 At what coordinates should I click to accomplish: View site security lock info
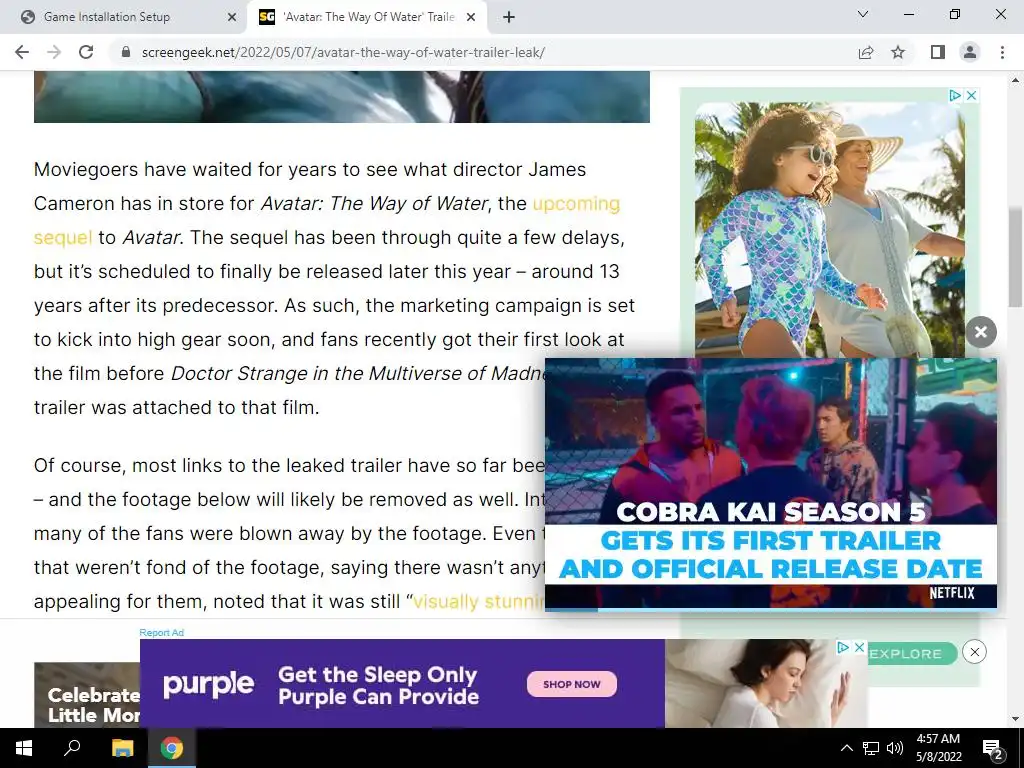pos(126,52)
